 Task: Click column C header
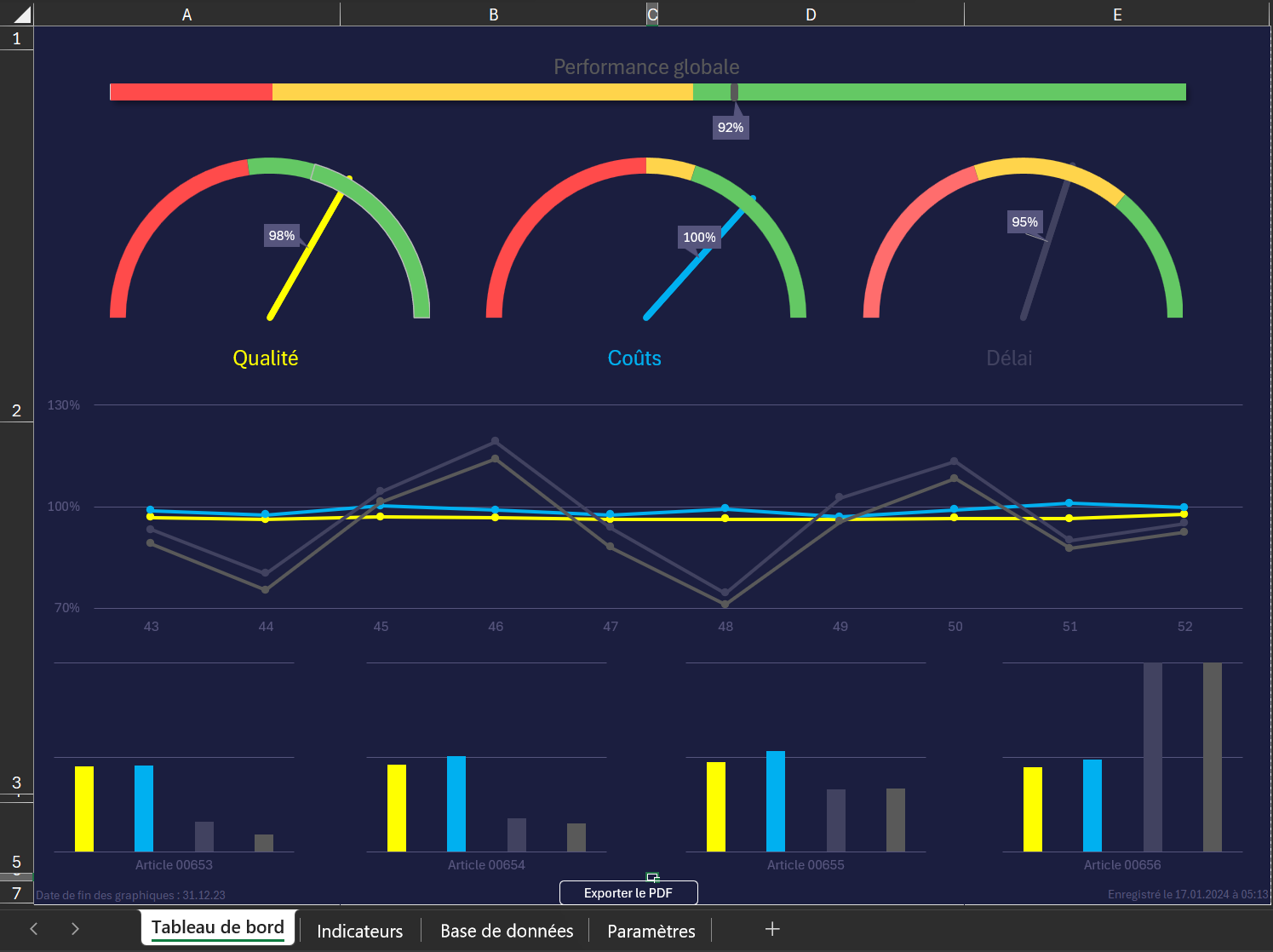pyautogui.click(x=651, y=14)
